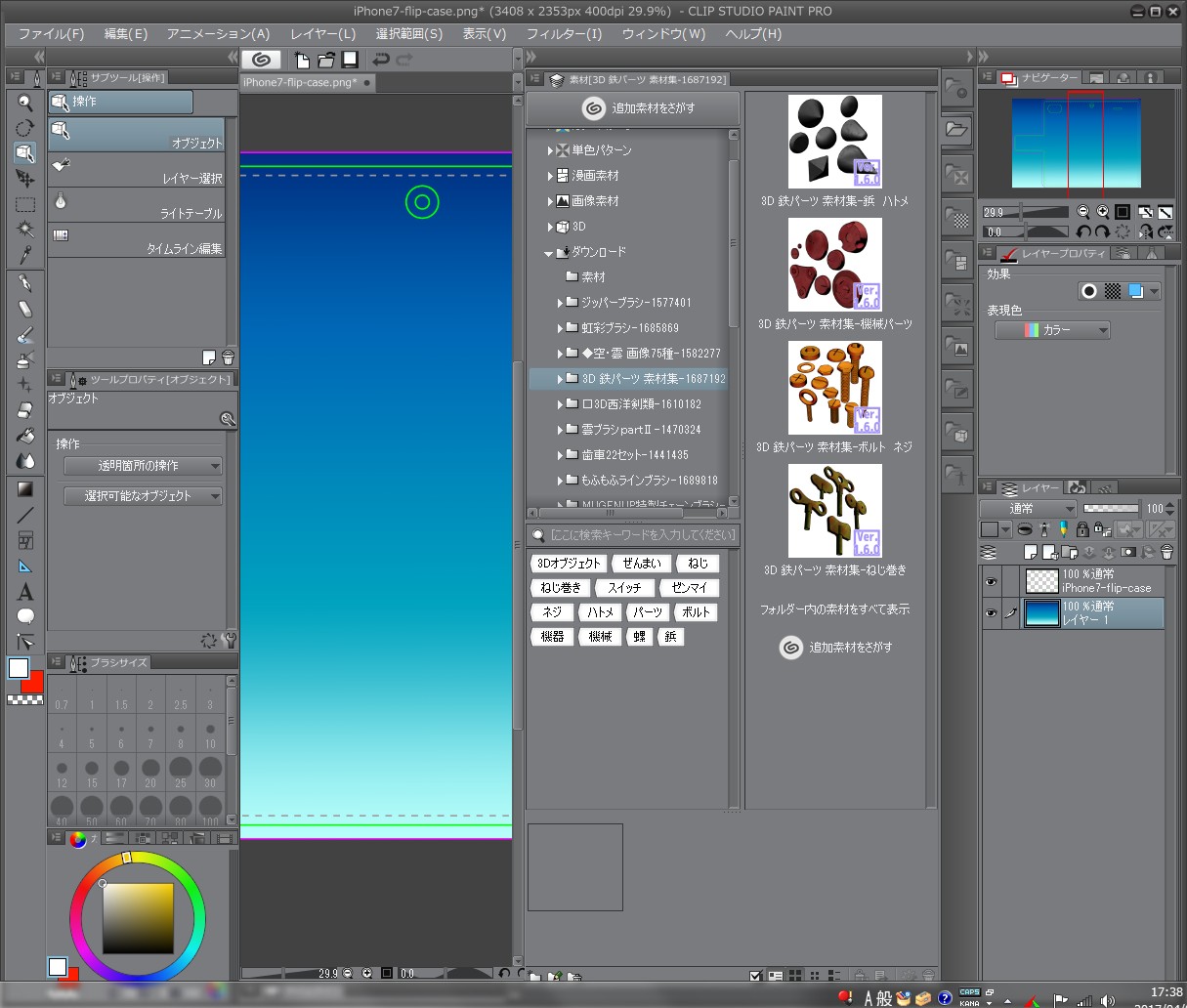Open the フィルター(I) menu
1187x1008 pixels.
[x=564, y=33]
